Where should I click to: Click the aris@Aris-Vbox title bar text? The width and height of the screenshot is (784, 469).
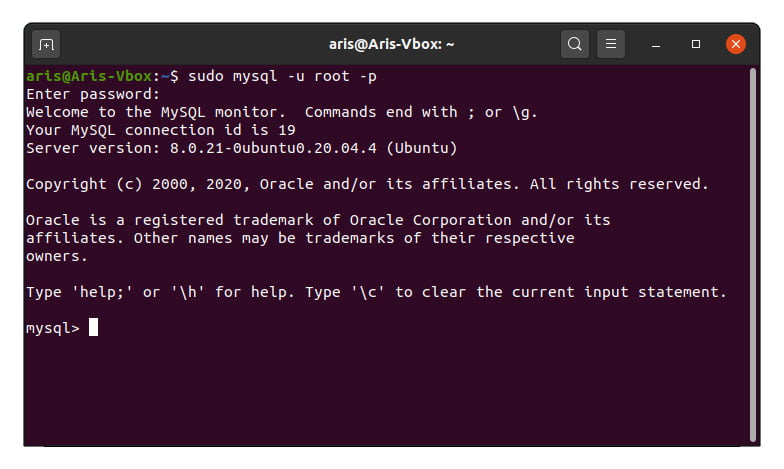point(392,44)
